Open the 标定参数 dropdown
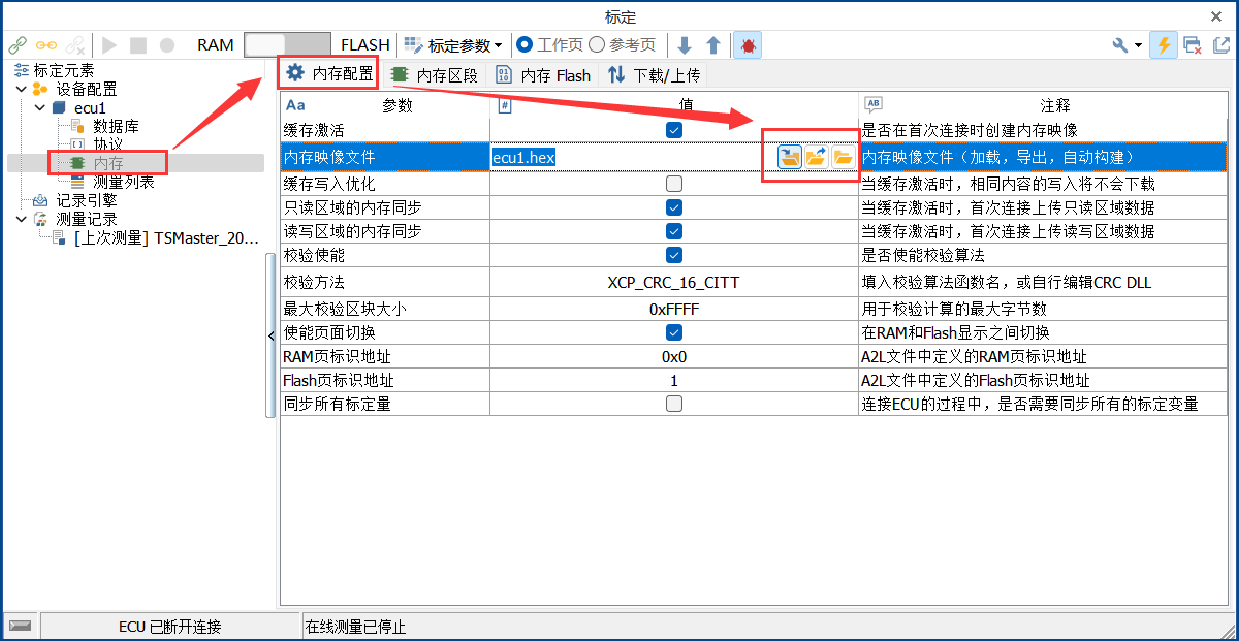 (x=453, y=45)
